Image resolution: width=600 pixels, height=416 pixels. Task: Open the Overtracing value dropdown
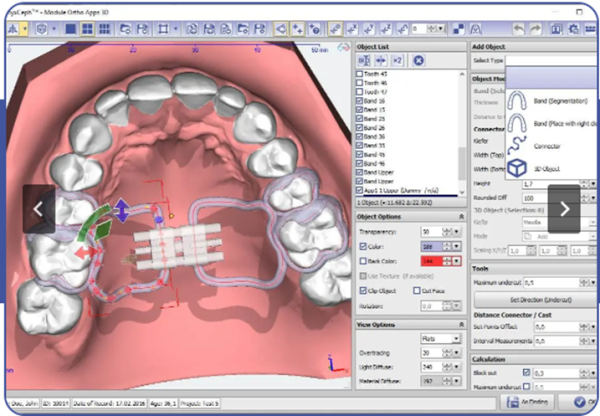[457, 353]
